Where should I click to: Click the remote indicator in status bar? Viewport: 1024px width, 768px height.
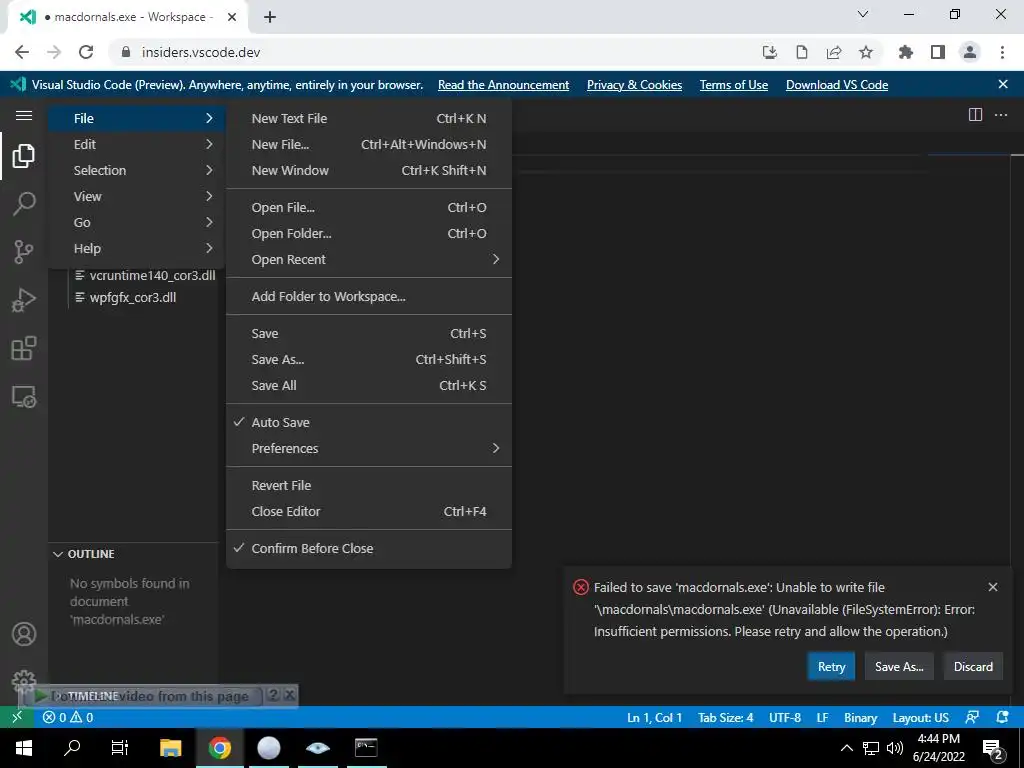pos(17,717)
